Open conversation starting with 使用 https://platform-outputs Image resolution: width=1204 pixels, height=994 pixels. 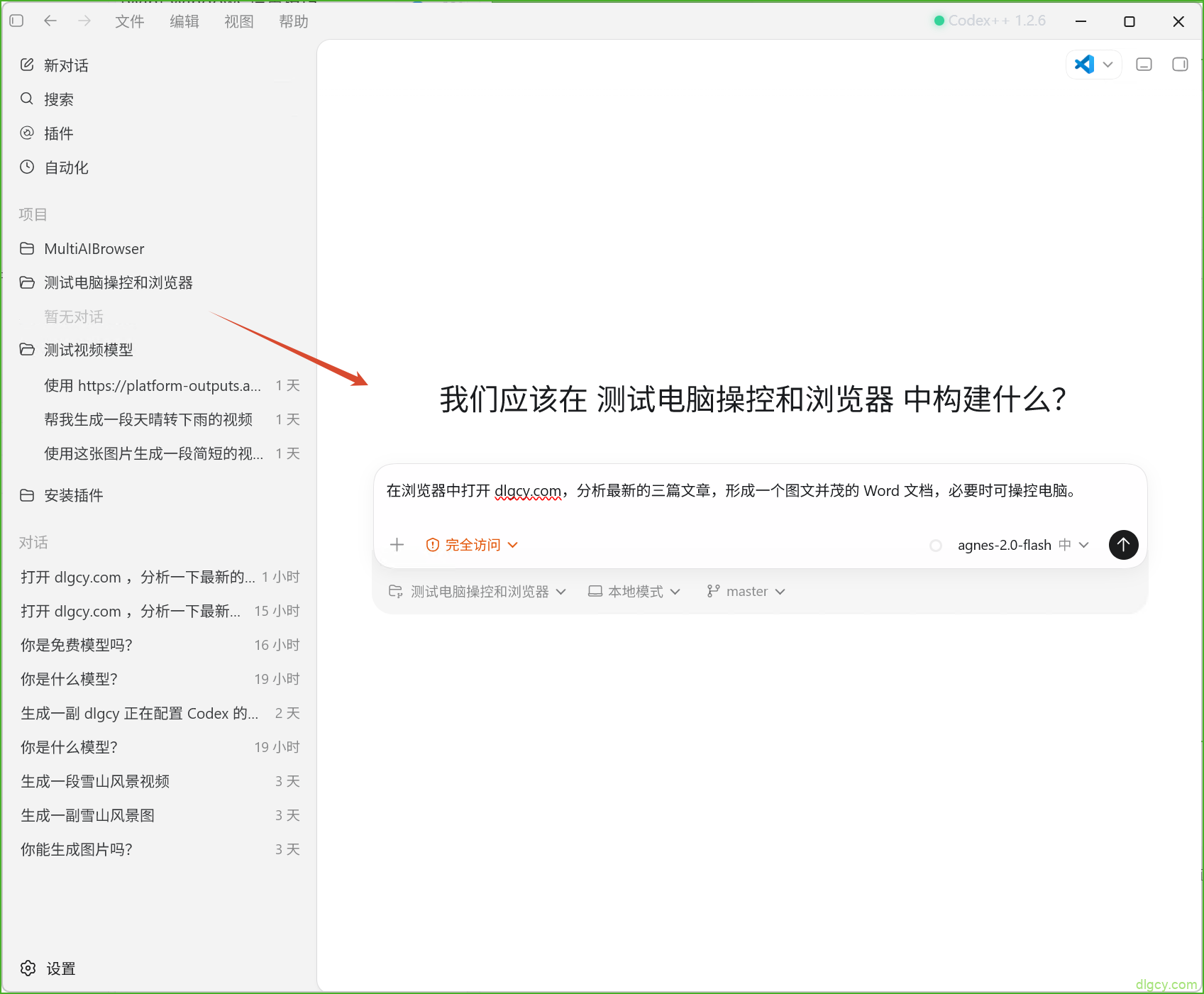coord(159,385)
